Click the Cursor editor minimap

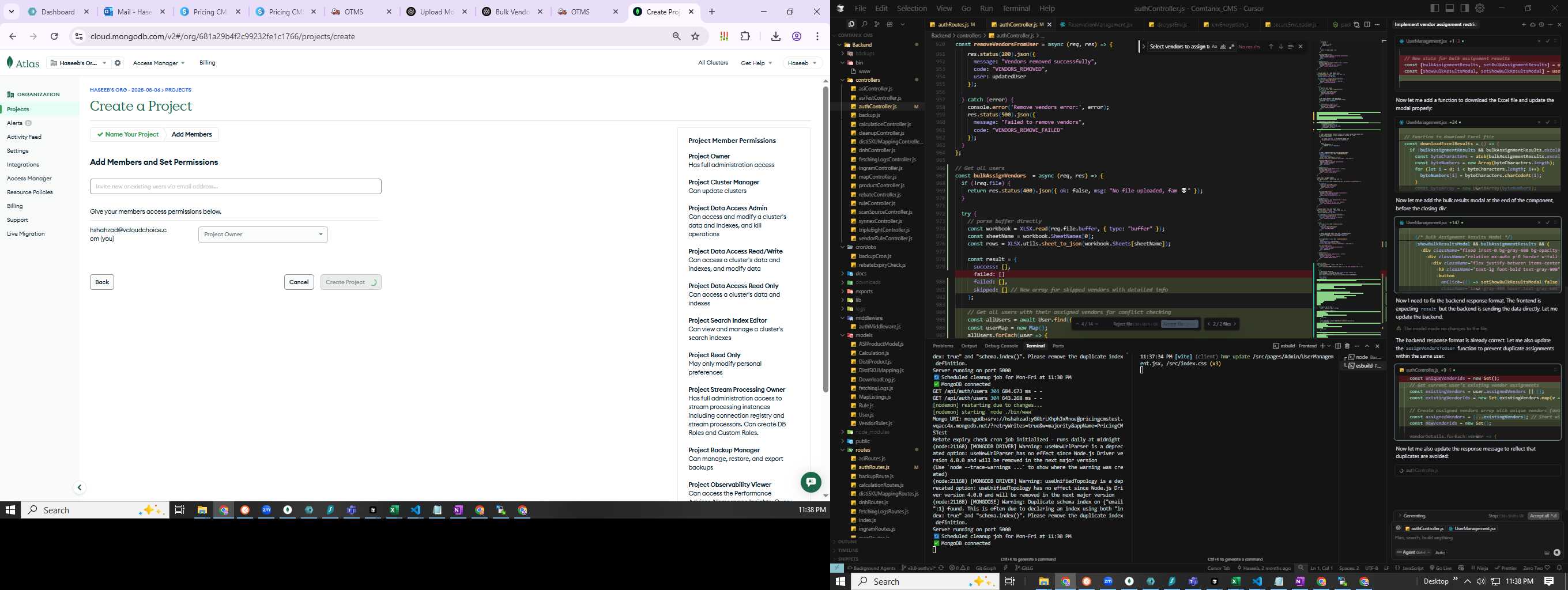coord(1347,188)
